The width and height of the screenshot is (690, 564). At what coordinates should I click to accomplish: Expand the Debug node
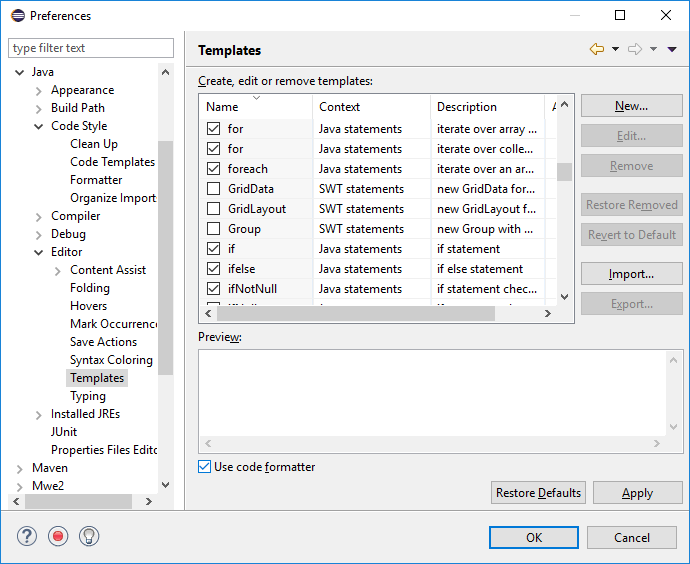39,234
